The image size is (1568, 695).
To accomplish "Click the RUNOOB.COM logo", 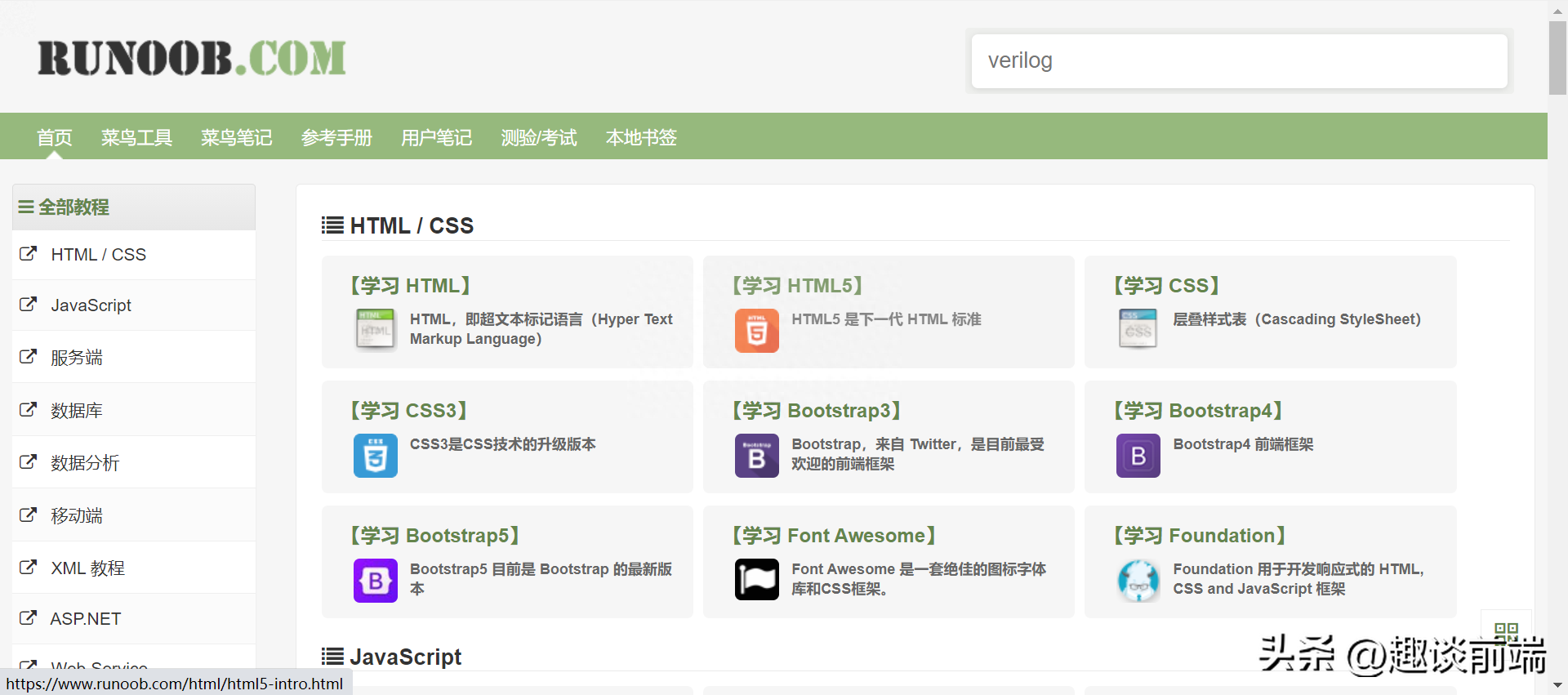I will pos(192,59).
